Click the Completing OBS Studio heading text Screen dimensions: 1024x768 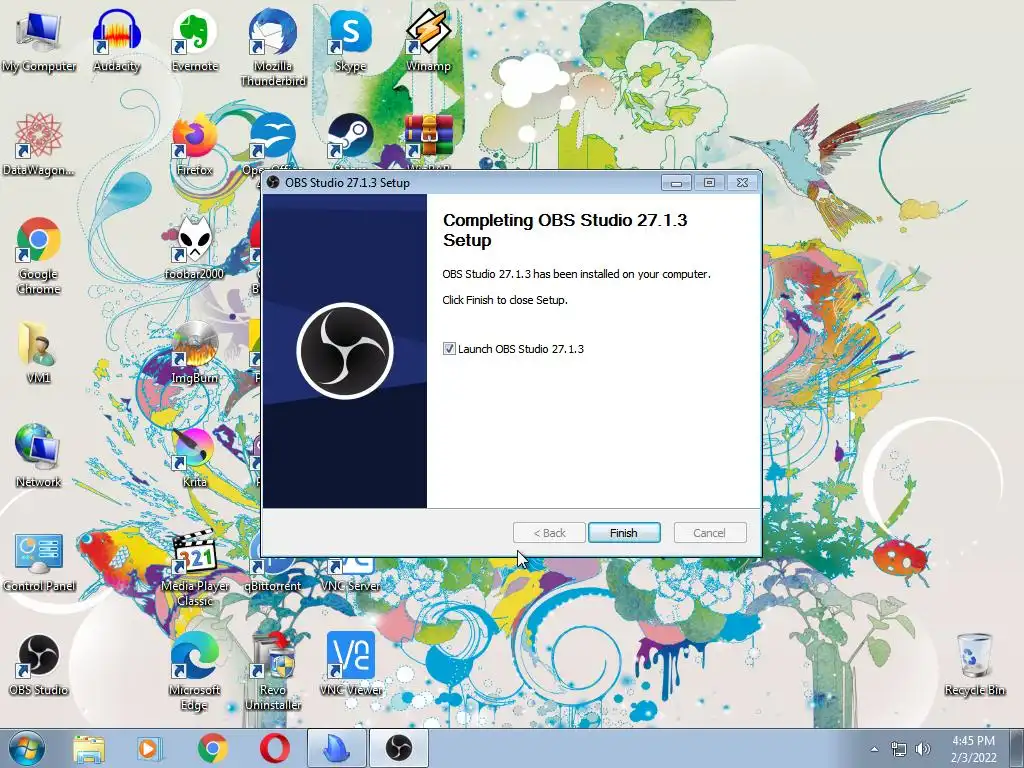click(x=565, y=230)
